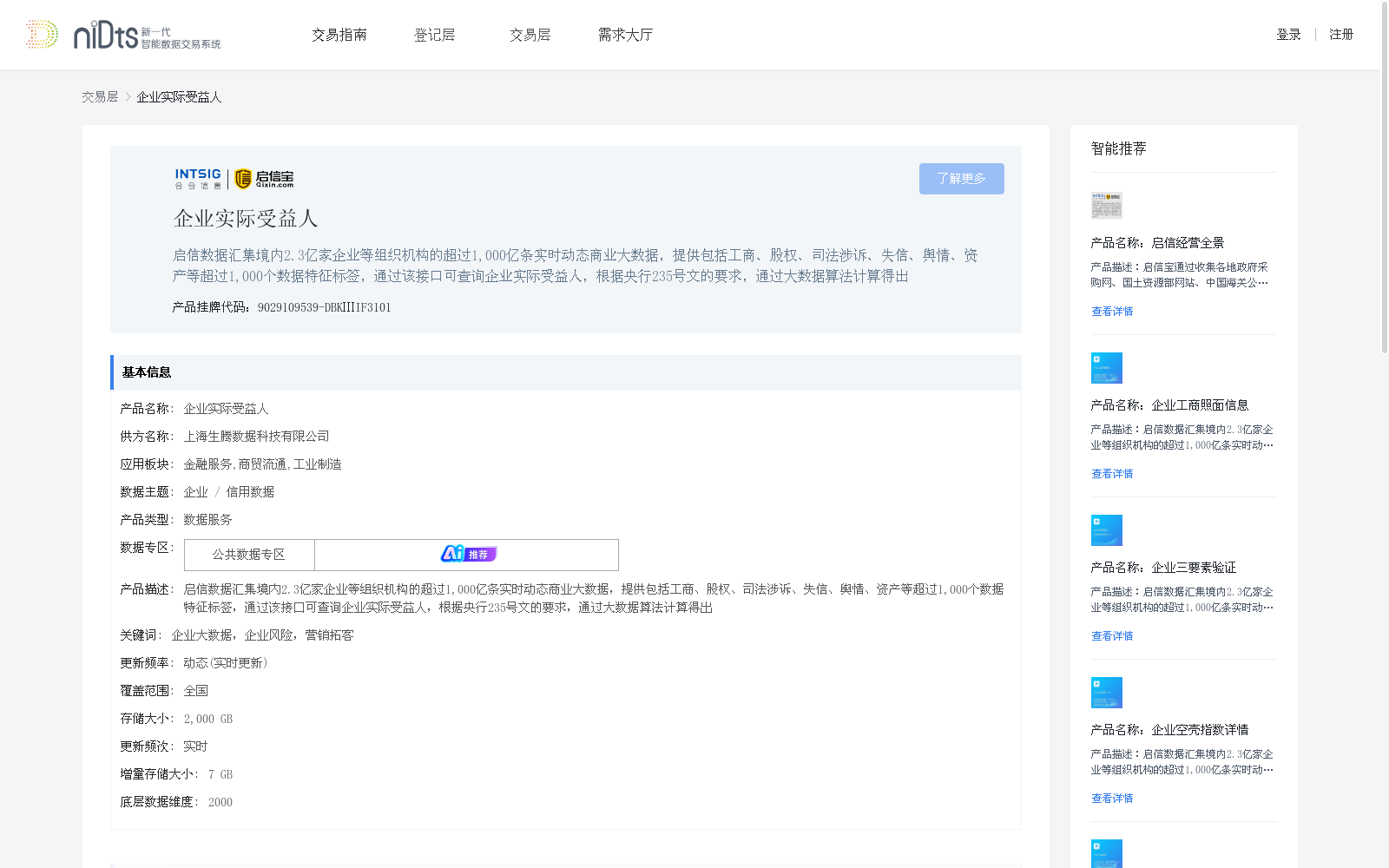Click blue icon for 企业三要素验证
Viewport: 1389px width, 868px height.
tap(1107, 530)
